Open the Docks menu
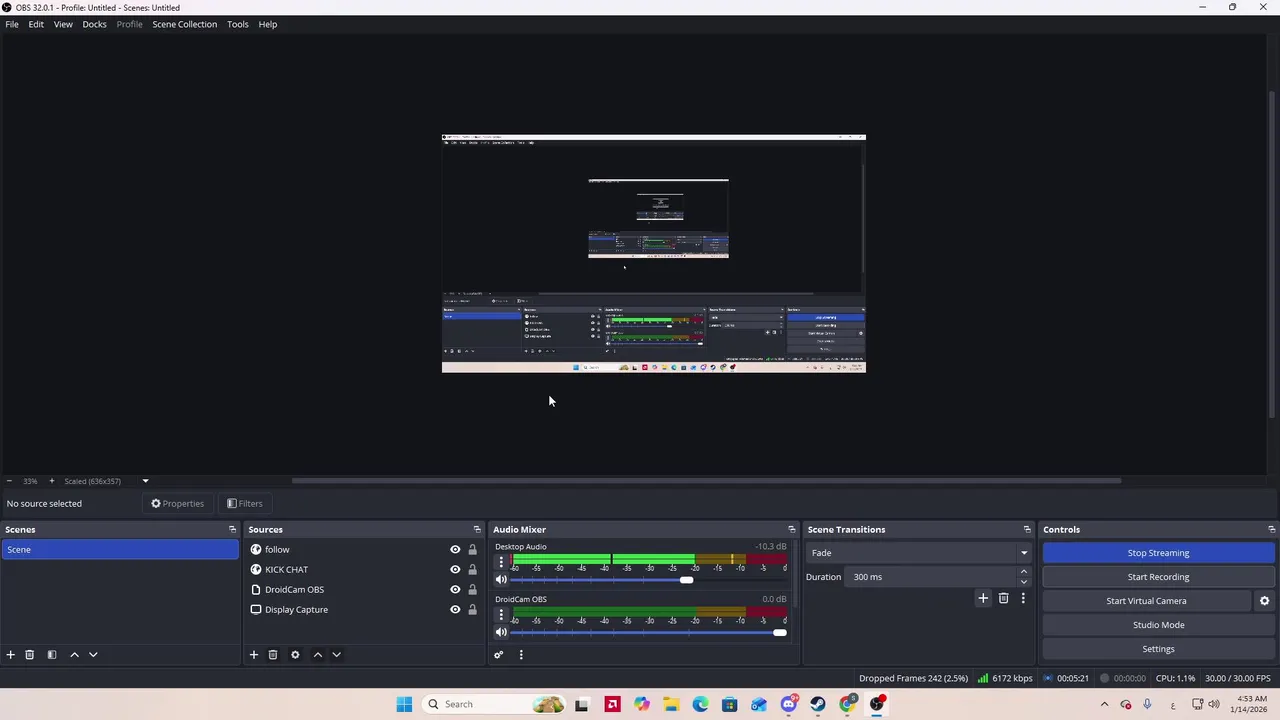Image resolution: width=1280 pixels, height=720 pixels. (94, 24)
